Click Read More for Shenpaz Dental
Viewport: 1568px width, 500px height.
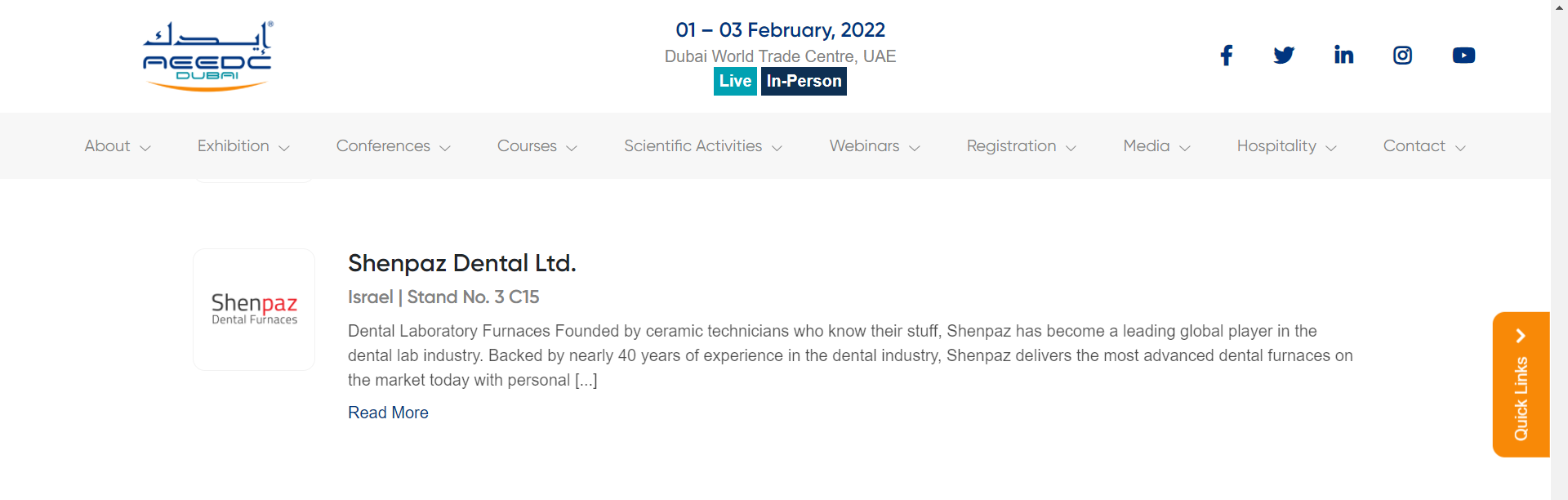pyautogui.click(x=388, y=413)
